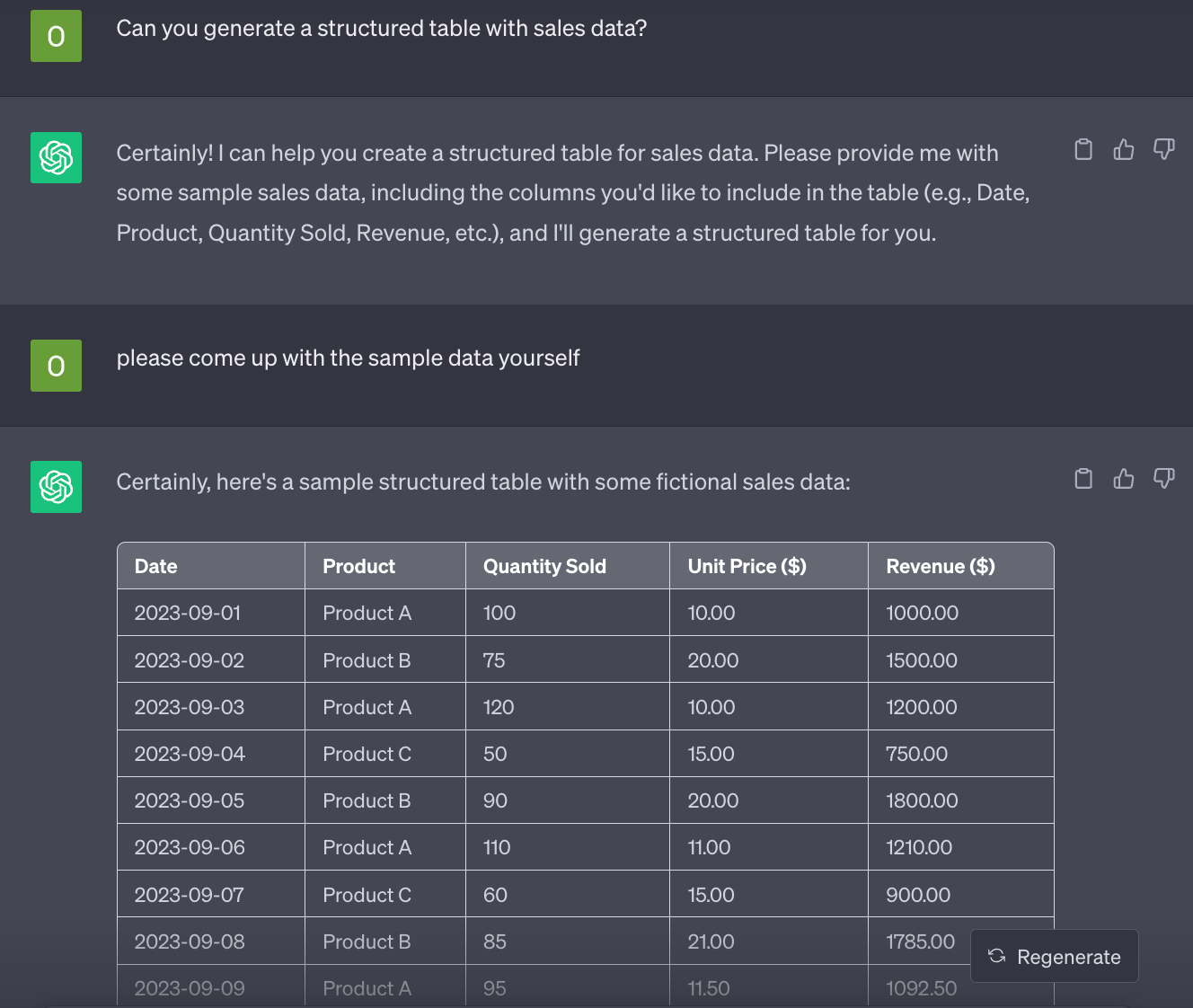The height and width of the screenshot is (1008, 1193).
Task: Click the message 'please come up with the sample data'
Action: point(348,358)
